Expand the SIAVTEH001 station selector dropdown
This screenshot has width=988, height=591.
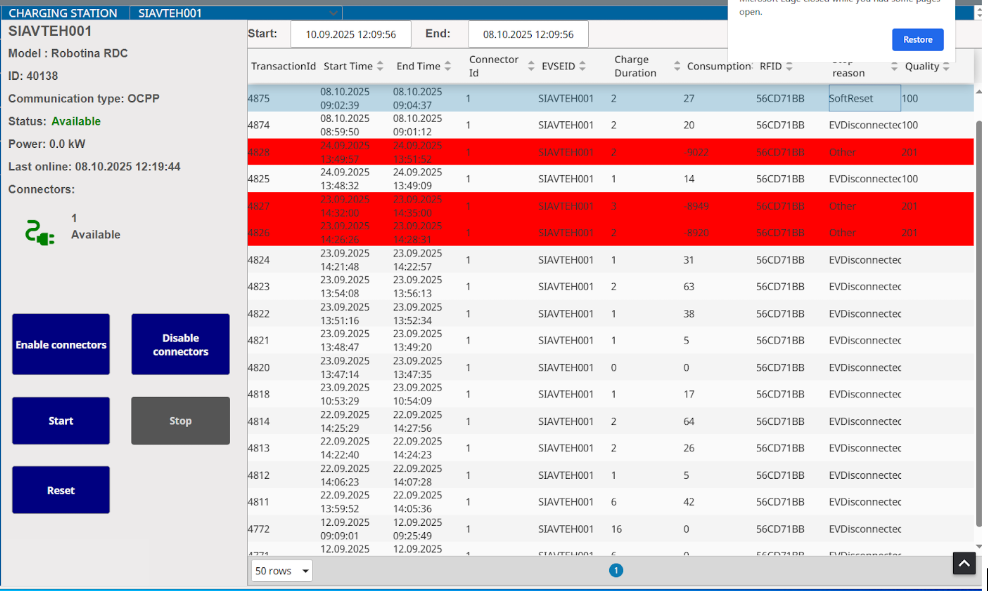coord(332,13)
